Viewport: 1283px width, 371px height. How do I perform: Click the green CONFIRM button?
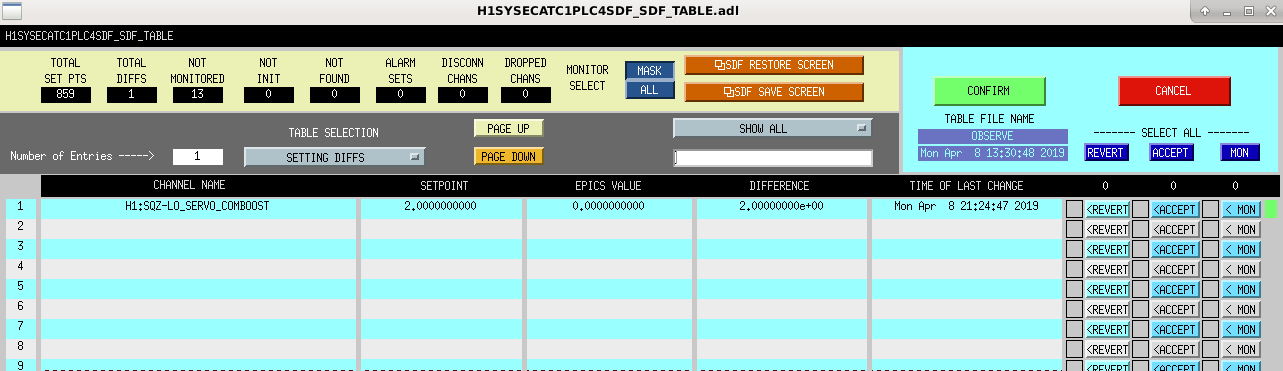point(989,91)
